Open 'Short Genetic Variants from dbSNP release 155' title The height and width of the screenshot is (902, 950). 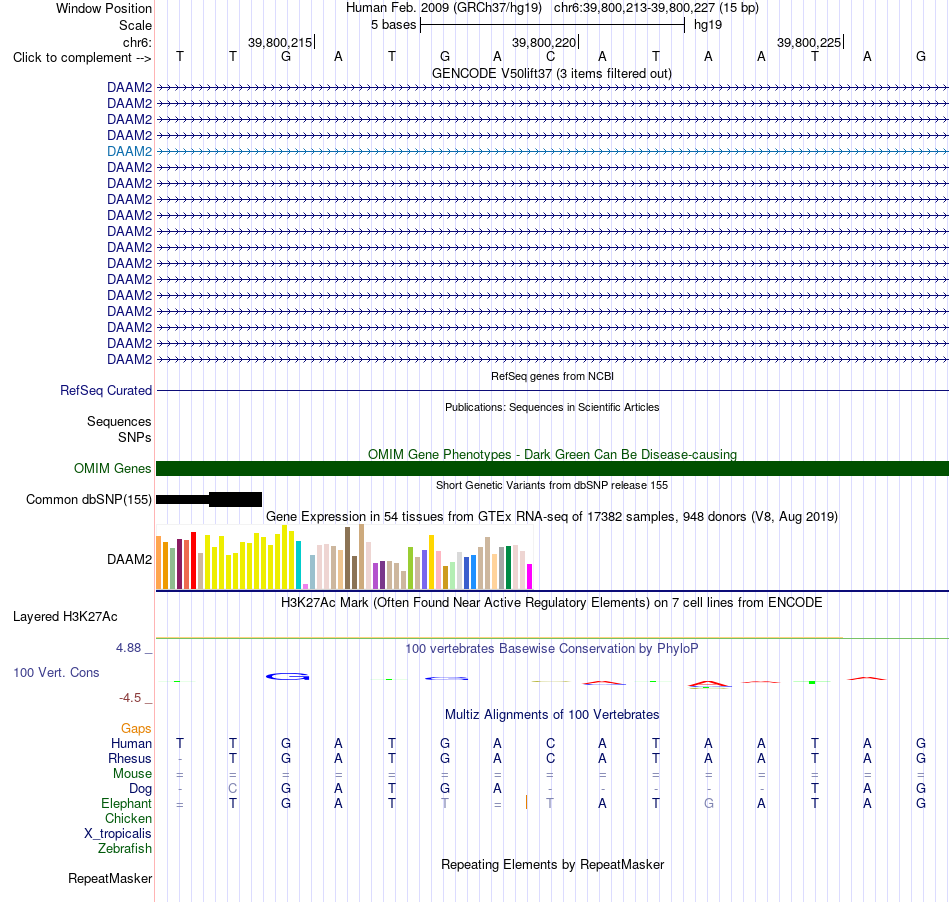(552, 485)
